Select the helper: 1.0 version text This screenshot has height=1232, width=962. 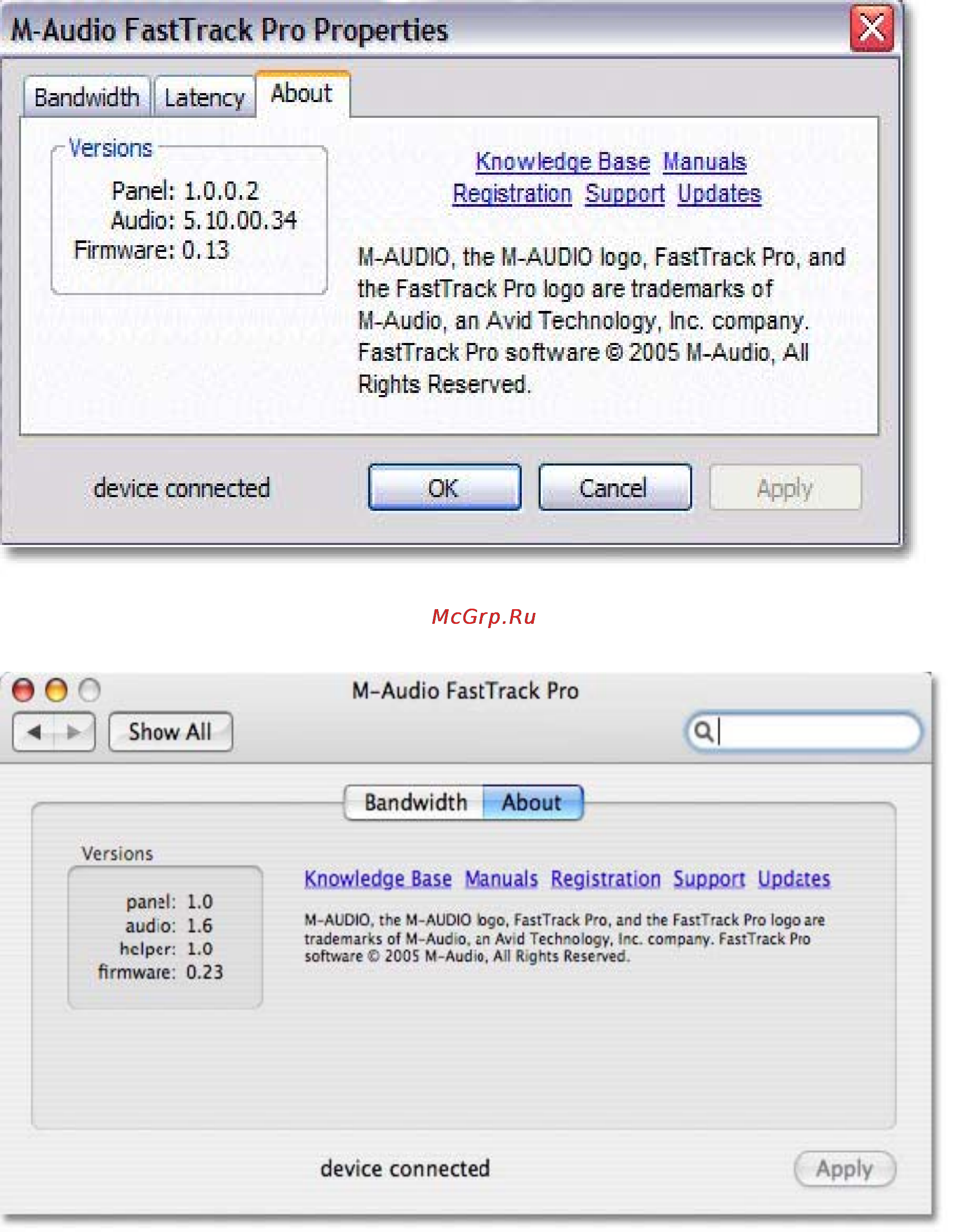(166, 949)
